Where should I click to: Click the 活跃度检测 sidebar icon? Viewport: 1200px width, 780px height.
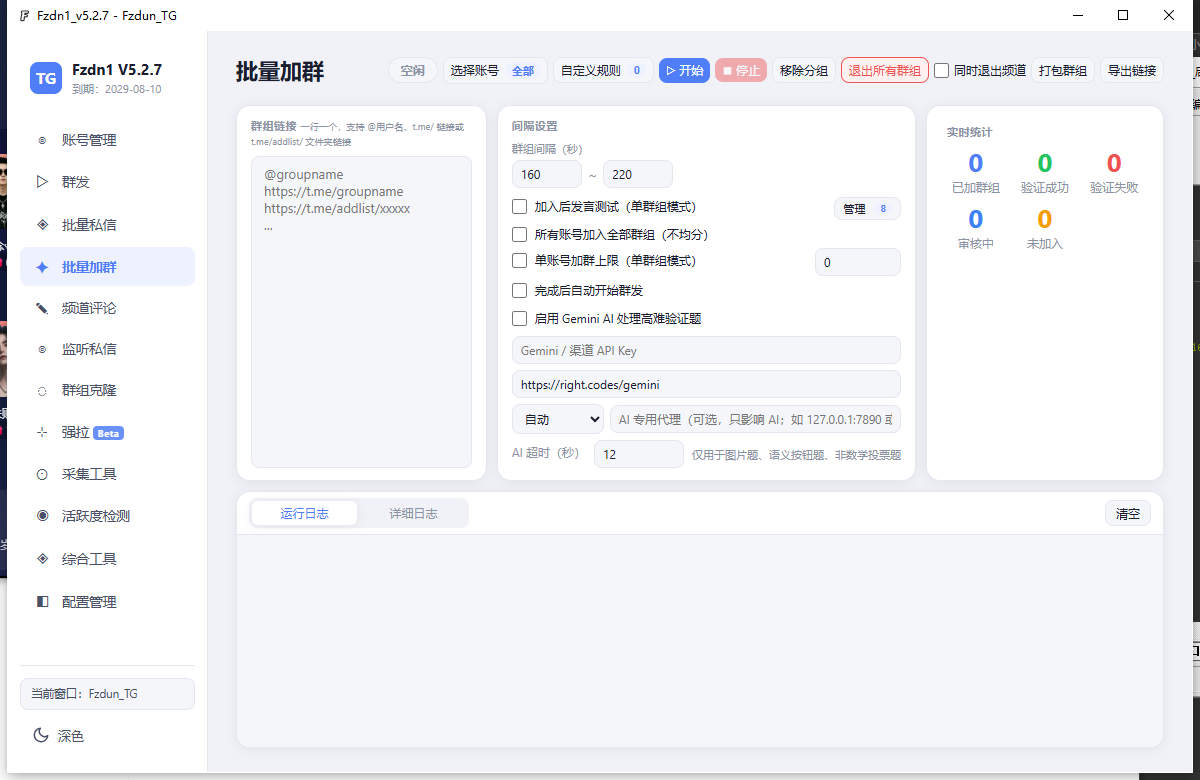click(42, 516)
